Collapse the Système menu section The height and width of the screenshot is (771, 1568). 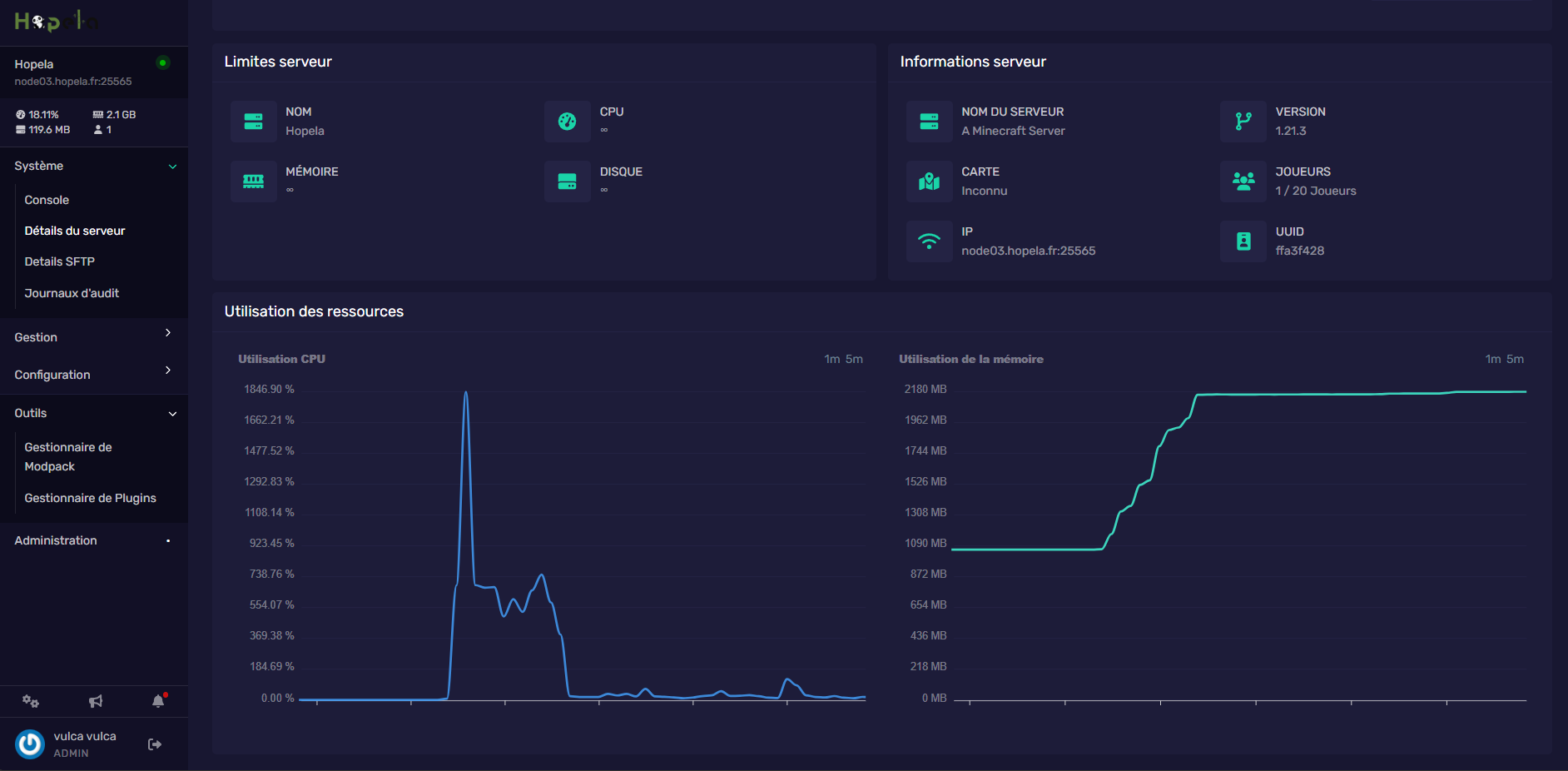point(94,166)
